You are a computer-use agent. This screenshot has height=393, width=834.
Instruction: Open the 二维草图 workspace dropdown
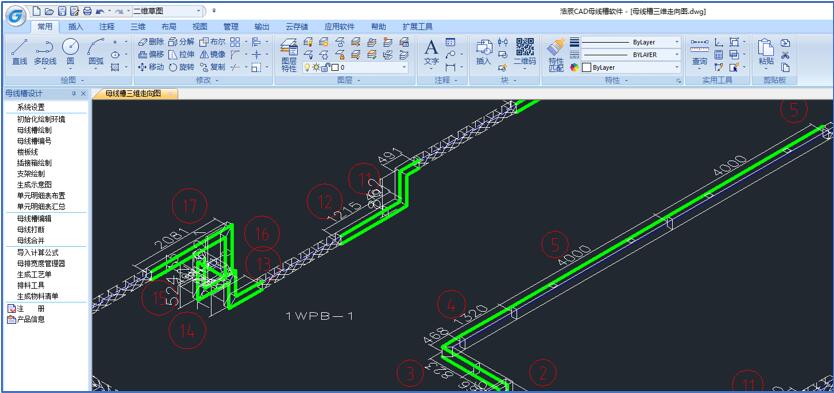pyautogui.click(x=168, y=11)
